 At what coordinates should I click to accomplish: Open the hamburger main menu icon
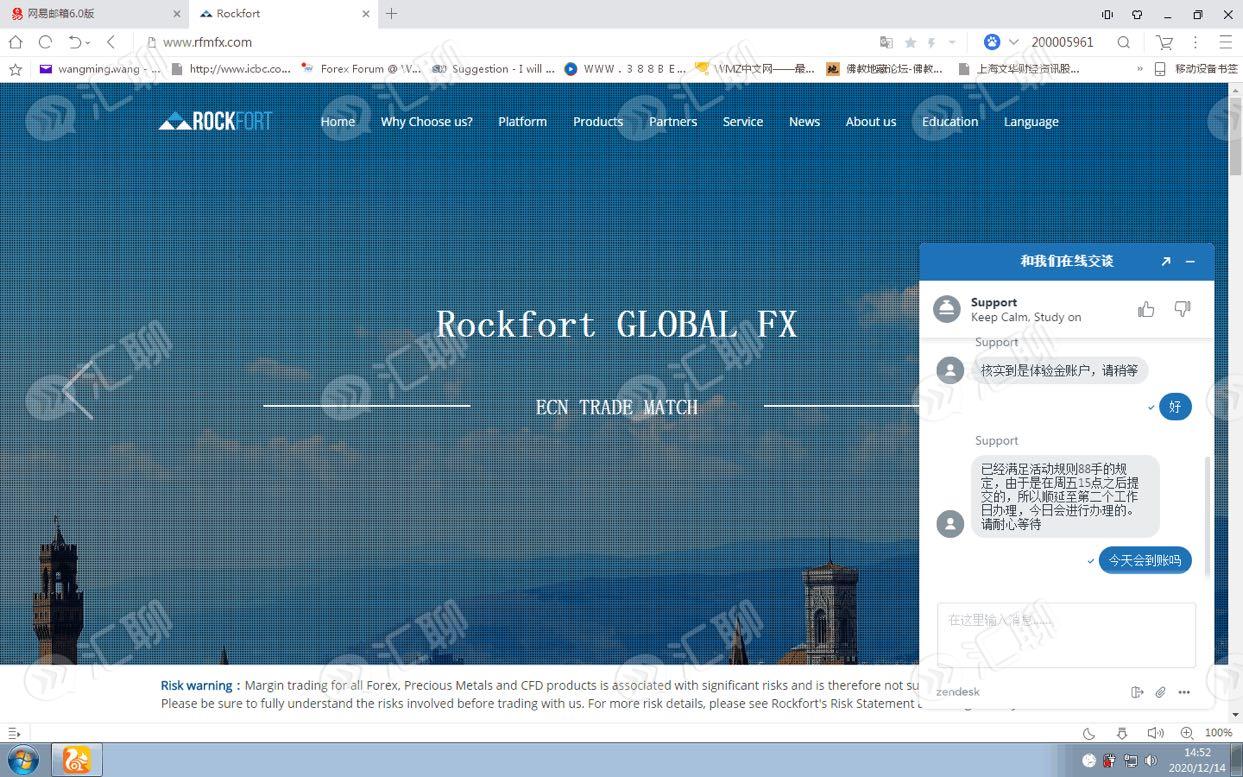(1225, 42)
